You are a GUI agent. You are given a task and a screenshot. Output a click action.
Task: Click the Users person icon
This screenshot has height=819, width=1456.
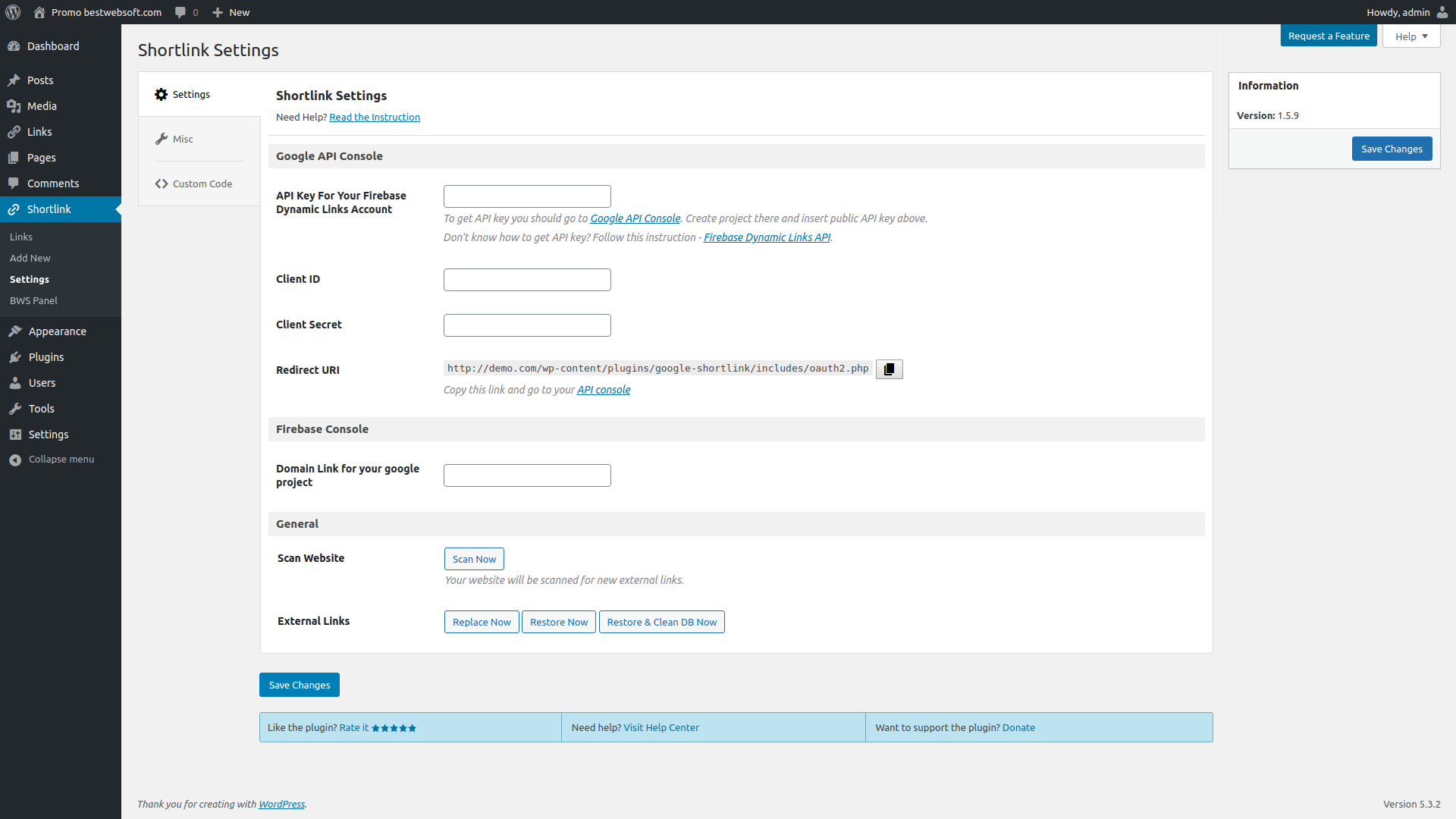click(x=15, y=383)
